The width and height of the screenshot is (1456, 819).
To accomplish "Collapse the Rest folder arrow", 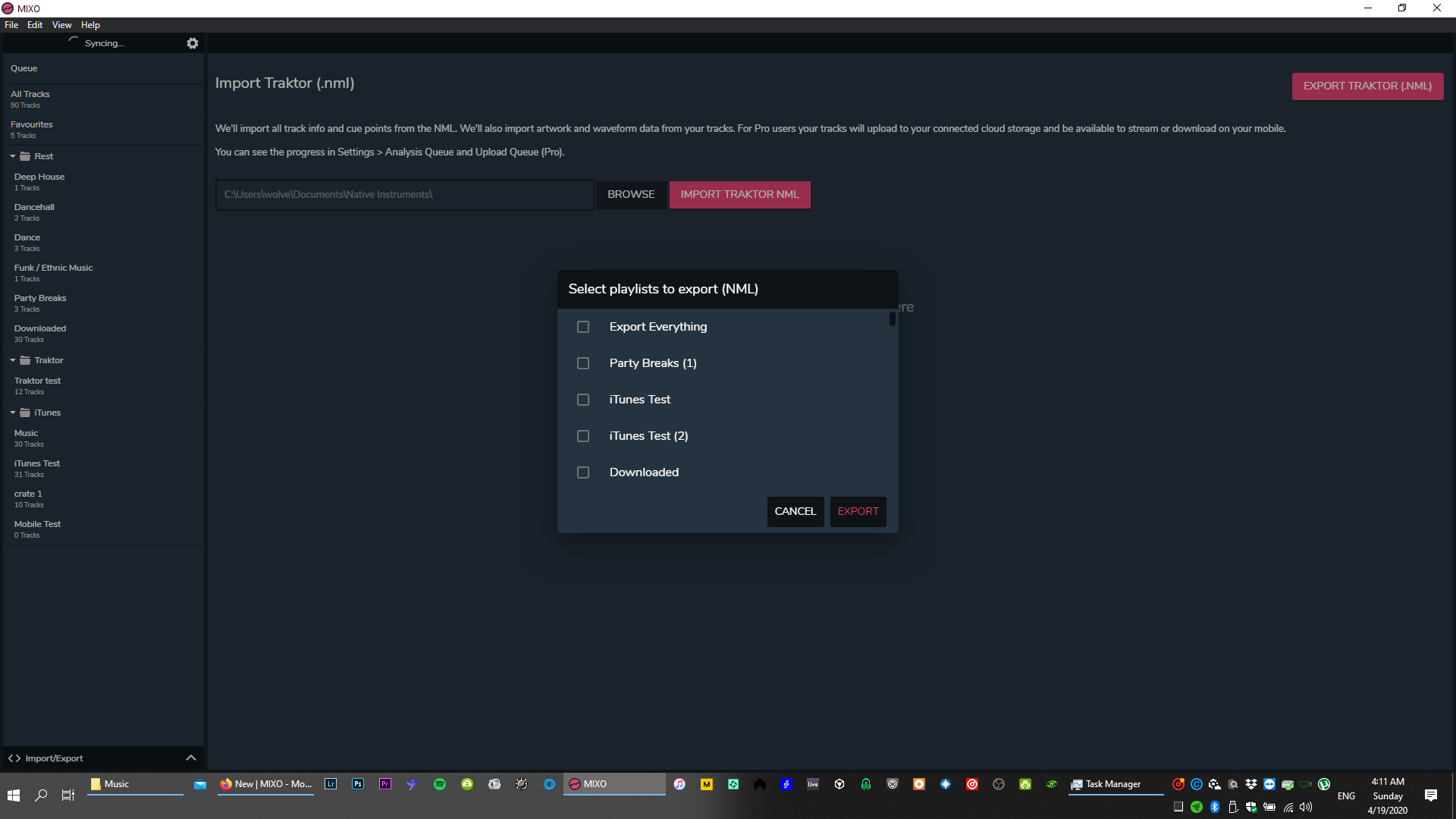I will (13, 156).
